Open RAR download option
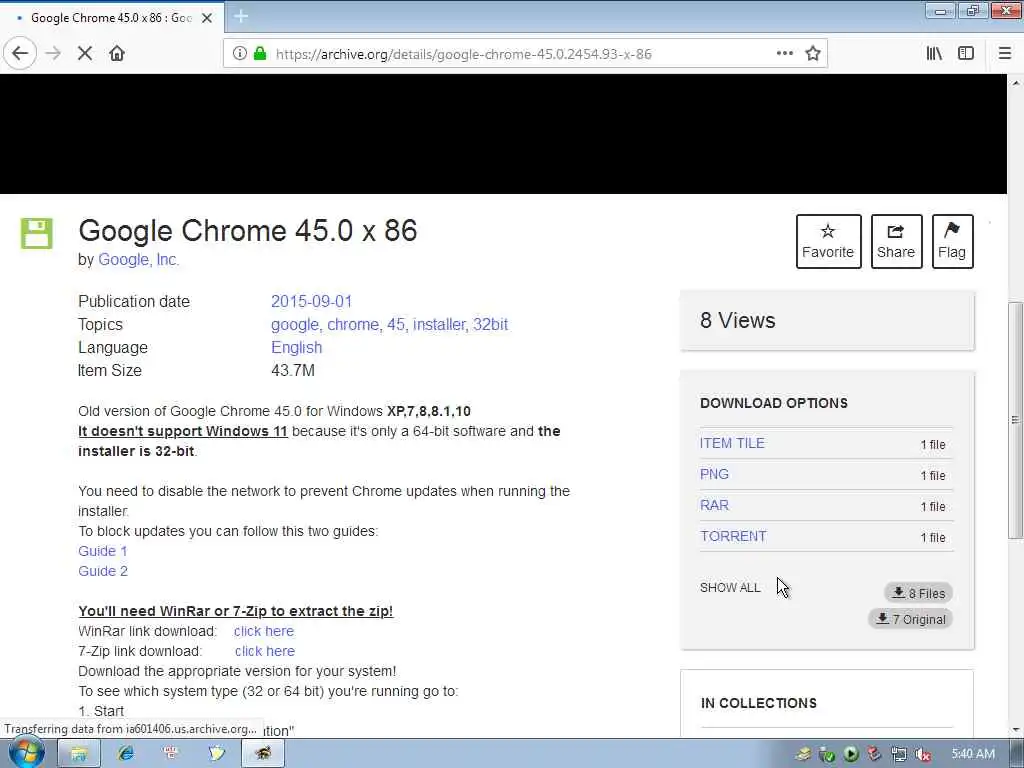The image size is (1024, 768). (x=714, y=505)
